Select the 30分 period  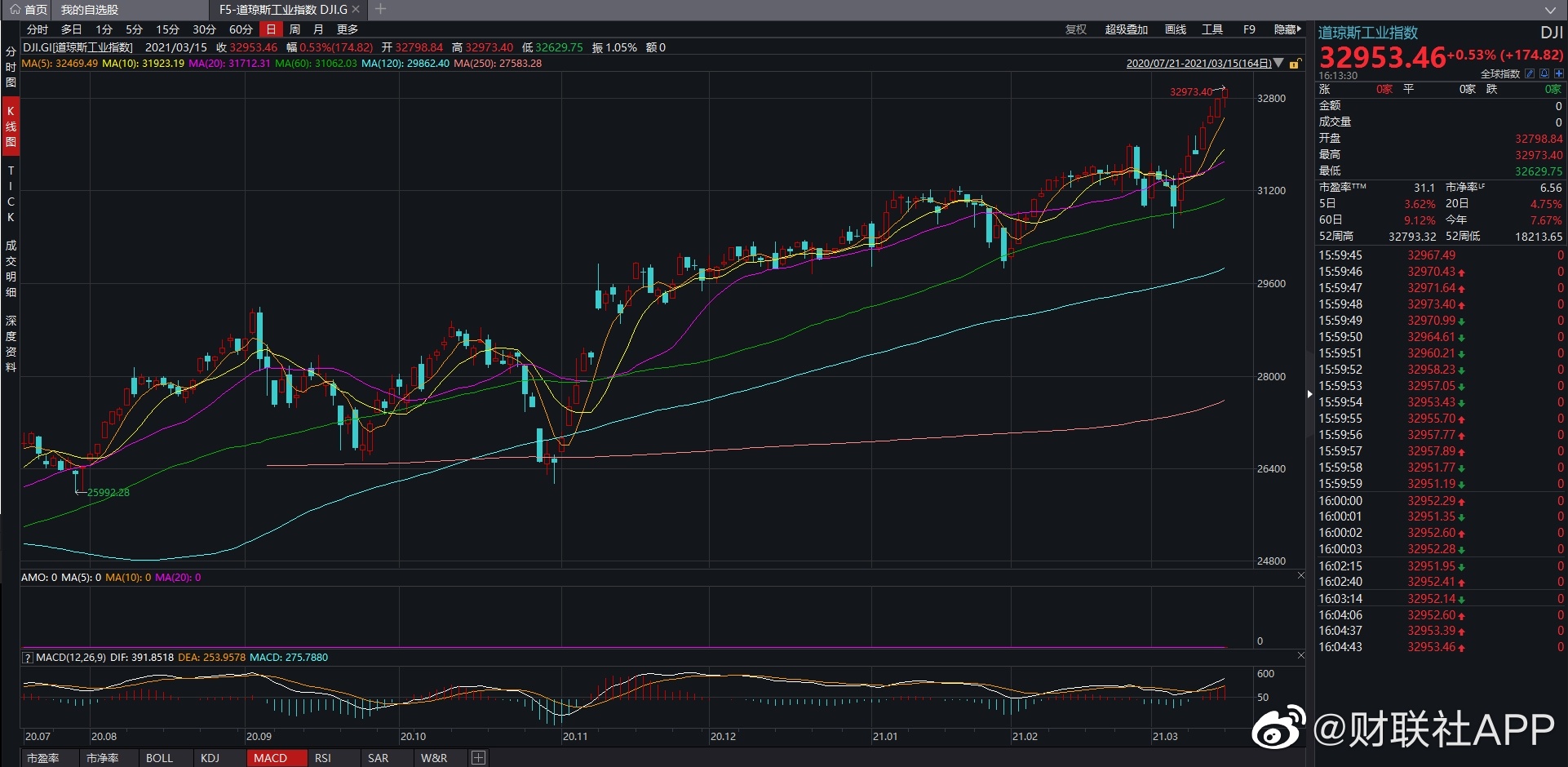point(204,29)
